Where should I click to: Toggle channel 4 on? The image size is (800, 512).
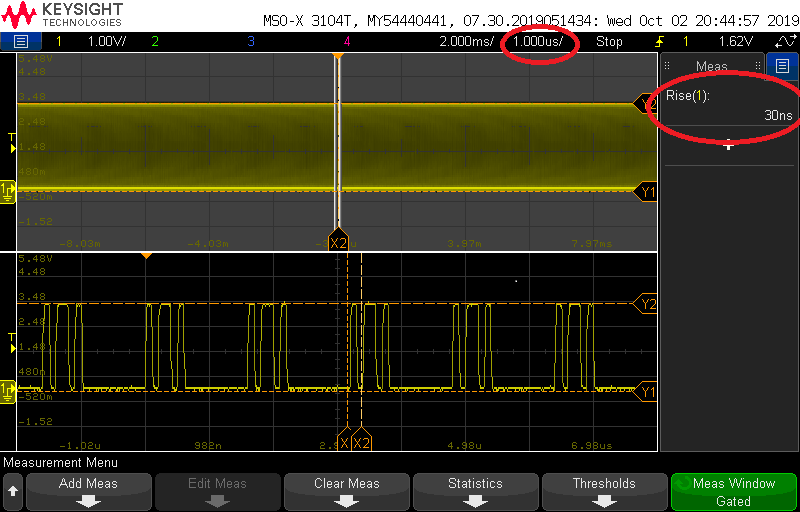(347, 42)
